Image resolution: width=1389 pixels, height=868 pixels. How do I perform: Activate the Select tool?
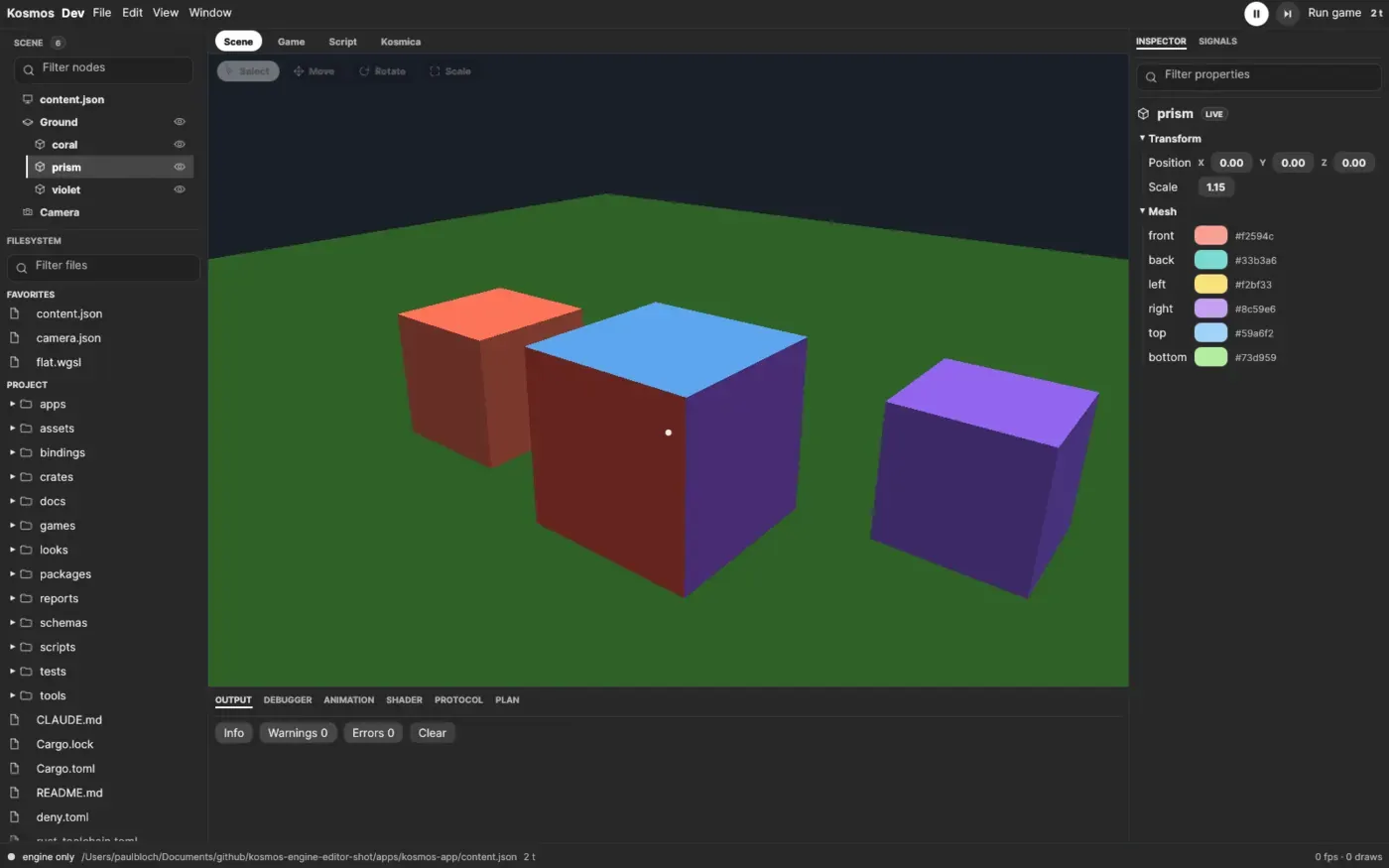[248, 71]
